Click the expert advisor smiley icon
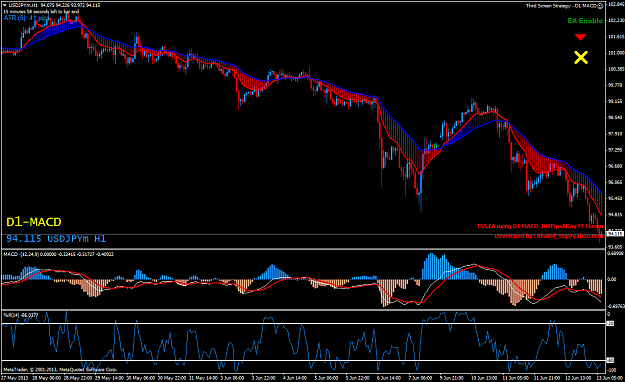Image resolution: width=625 pixels, height=382 pixels. 600,6
